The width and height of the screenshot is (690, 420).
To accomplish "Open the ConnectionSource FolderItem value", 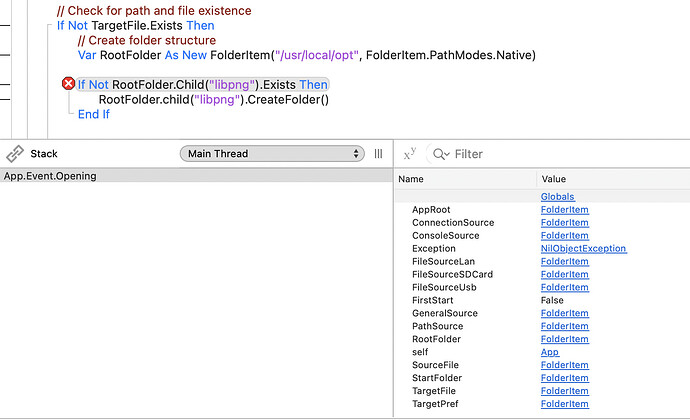I will (565, 223).
